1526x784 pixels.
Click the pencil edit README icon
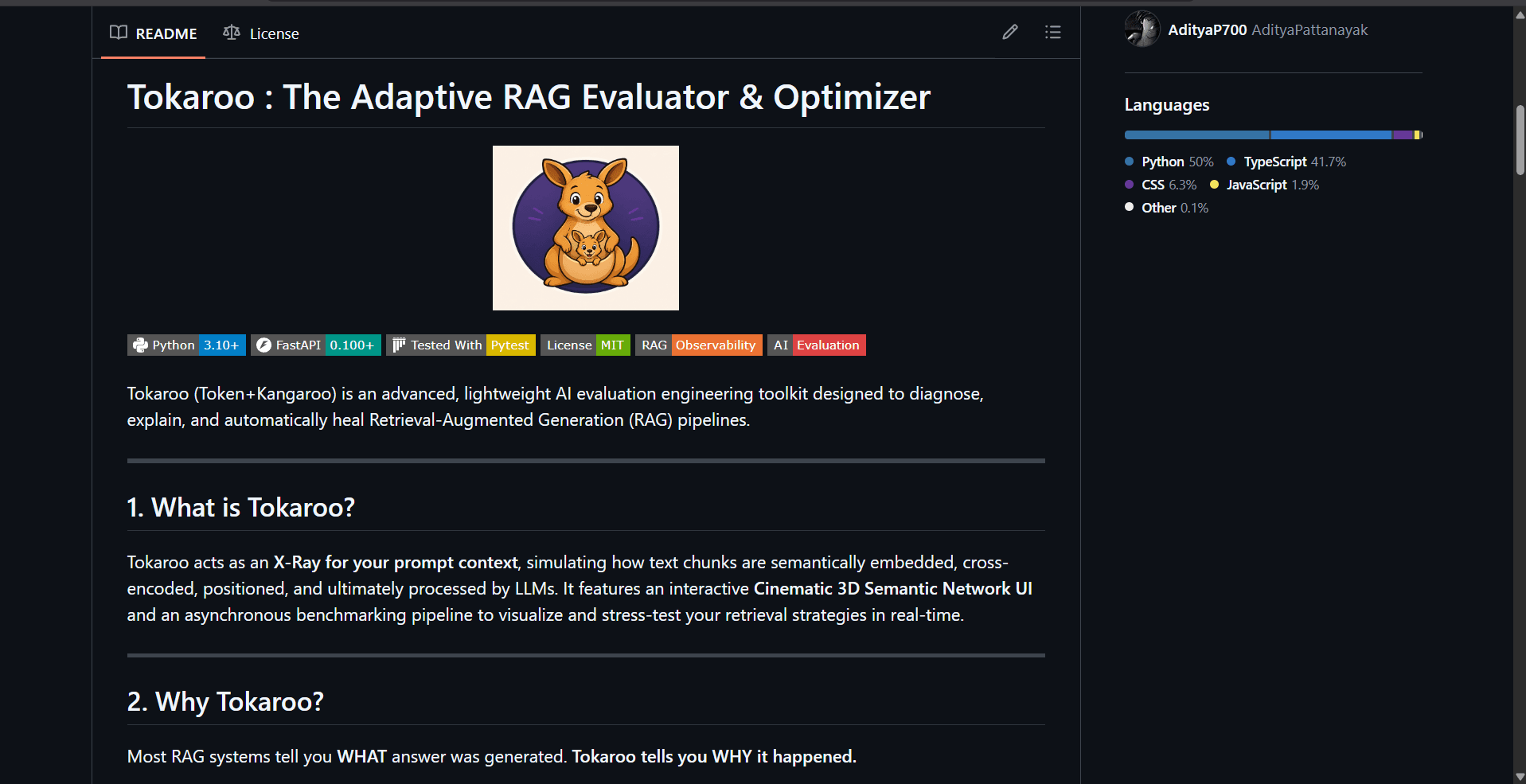tap(1010, 32)
